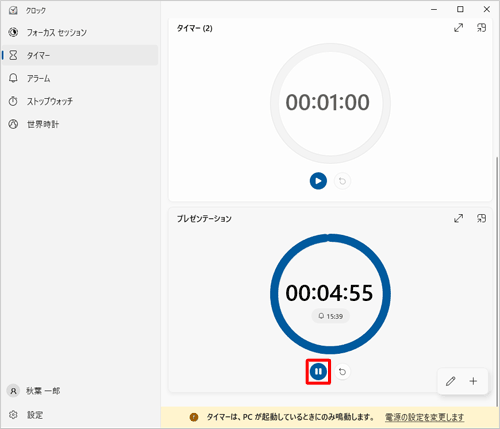Start the タイマー (2) countdown
This screenshot has width=500, height=429.
pos(318,181)
